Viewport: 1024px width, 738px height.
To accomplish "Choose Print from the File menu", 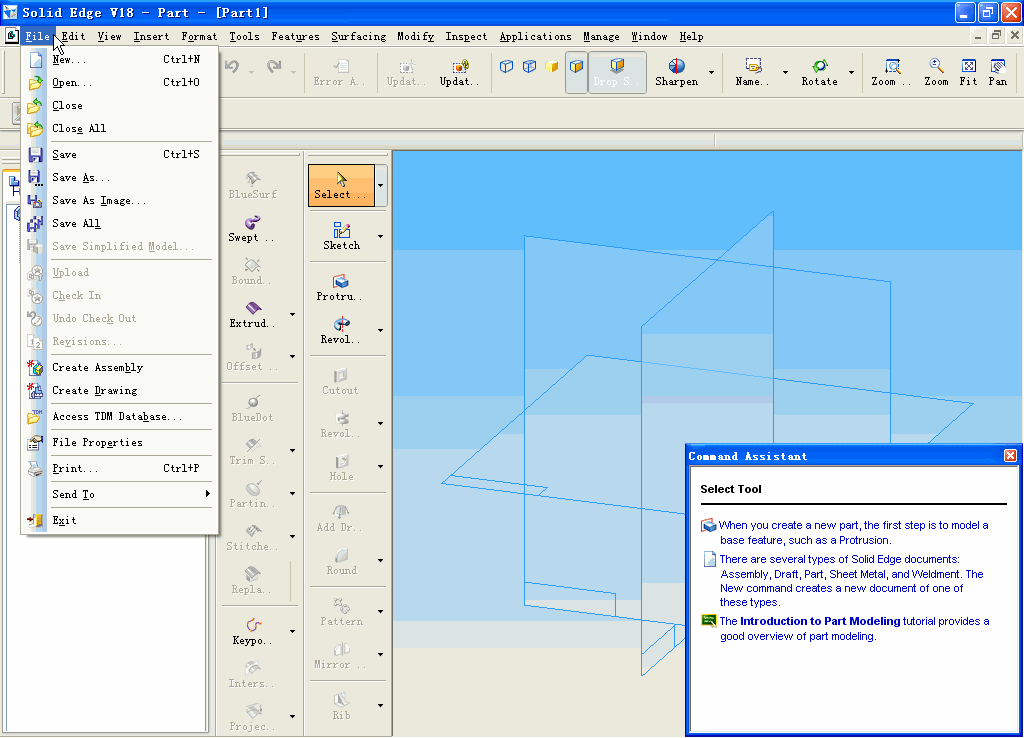I will (x=120, y=468).
